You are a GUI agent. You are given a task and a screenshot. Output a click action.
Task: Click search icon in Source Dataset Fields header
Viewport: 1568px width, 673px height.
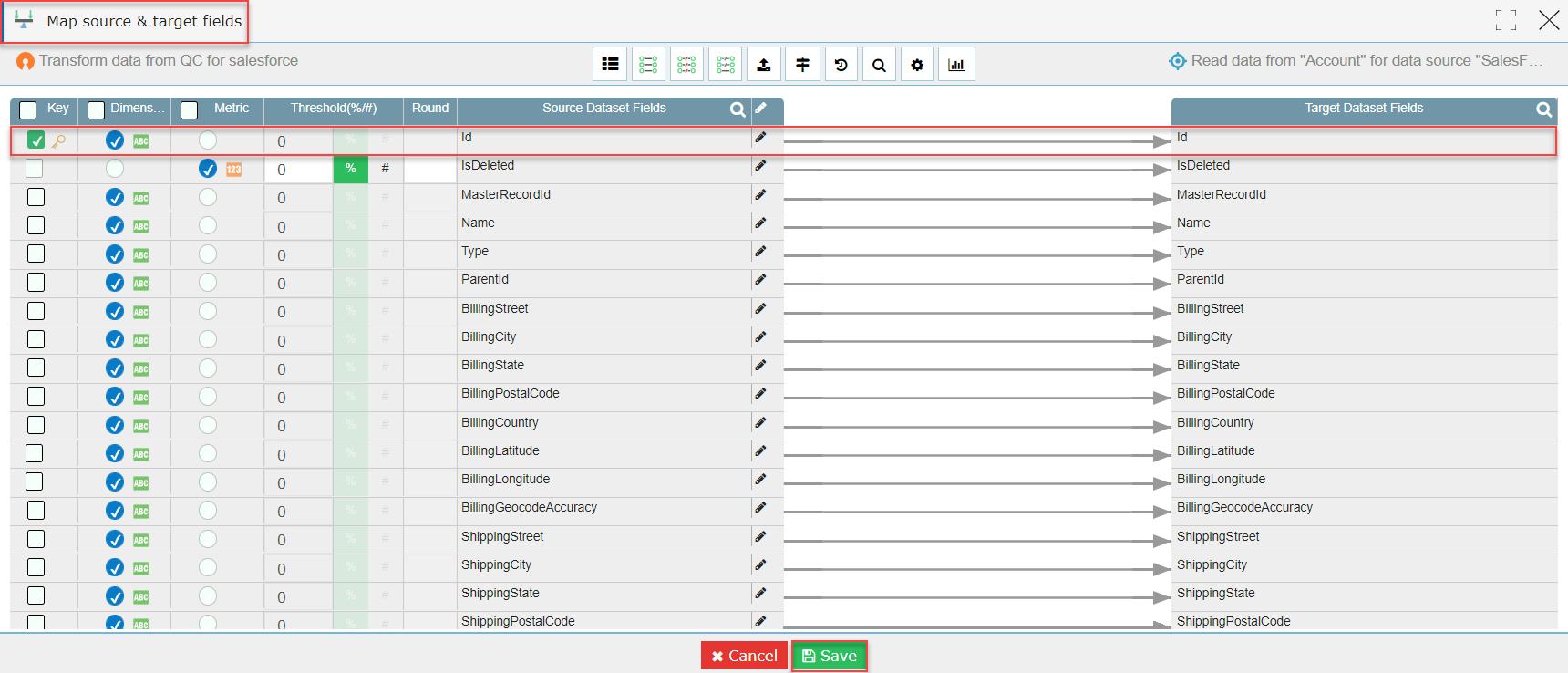pos(738,109)
